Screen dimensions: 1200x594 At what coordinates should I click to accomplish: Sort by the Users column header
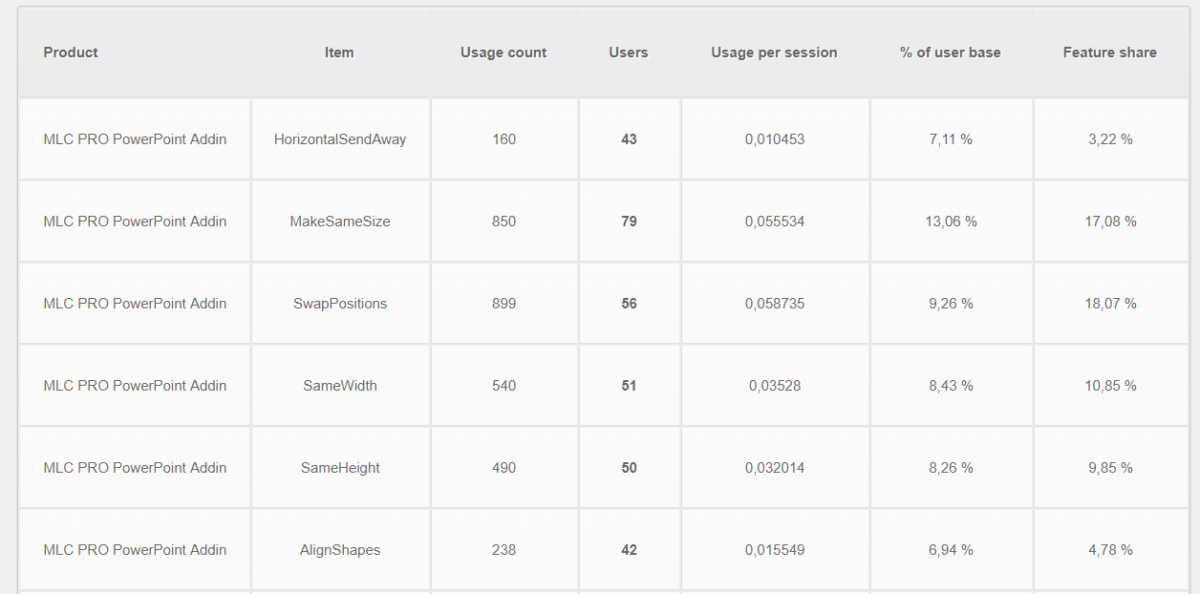[629, 53]
